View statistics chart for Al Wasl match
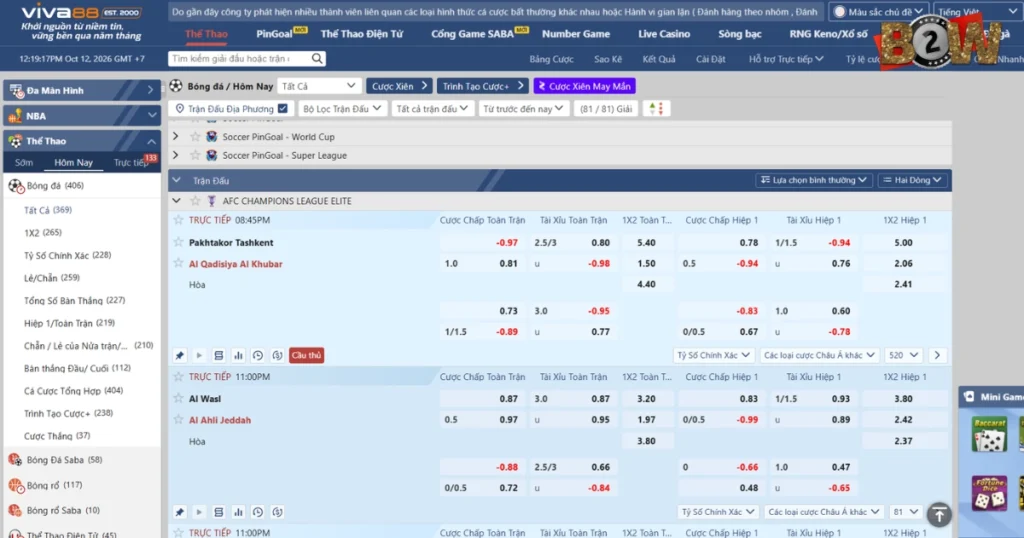Viewport: 1024px width, 538px height. click(x=238, y=512)
